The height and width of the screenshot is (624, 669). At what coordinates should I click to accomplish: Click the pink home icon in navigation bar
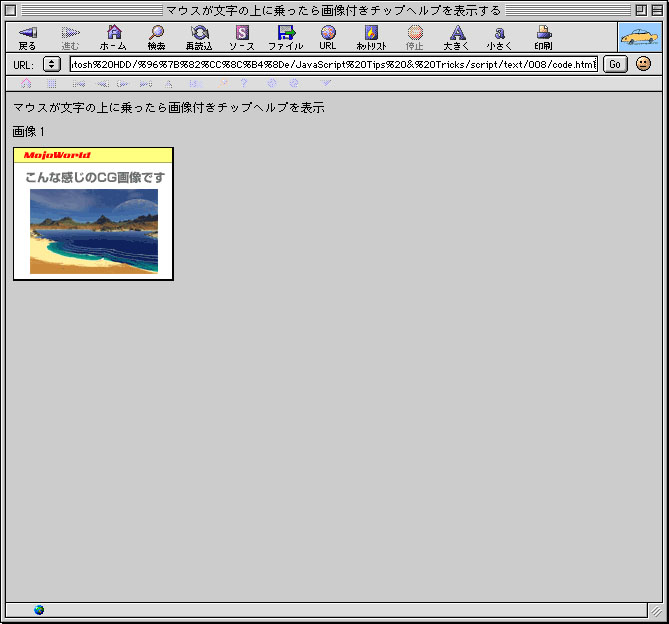pyautogui.click(x=26, y=83)
